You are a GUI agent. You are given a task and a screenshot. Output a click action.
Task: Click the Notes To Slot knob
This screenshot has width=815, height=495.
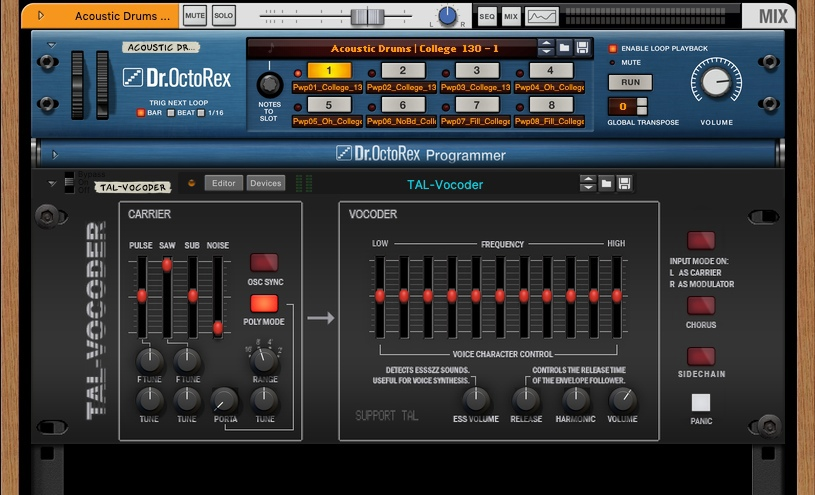[x=269, y=84]
